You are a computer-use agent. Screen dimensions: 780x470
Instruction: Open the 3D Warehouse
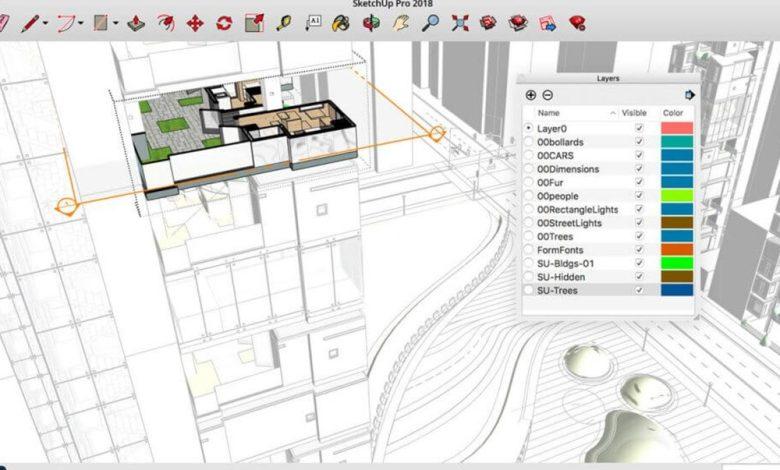[488, 23]
